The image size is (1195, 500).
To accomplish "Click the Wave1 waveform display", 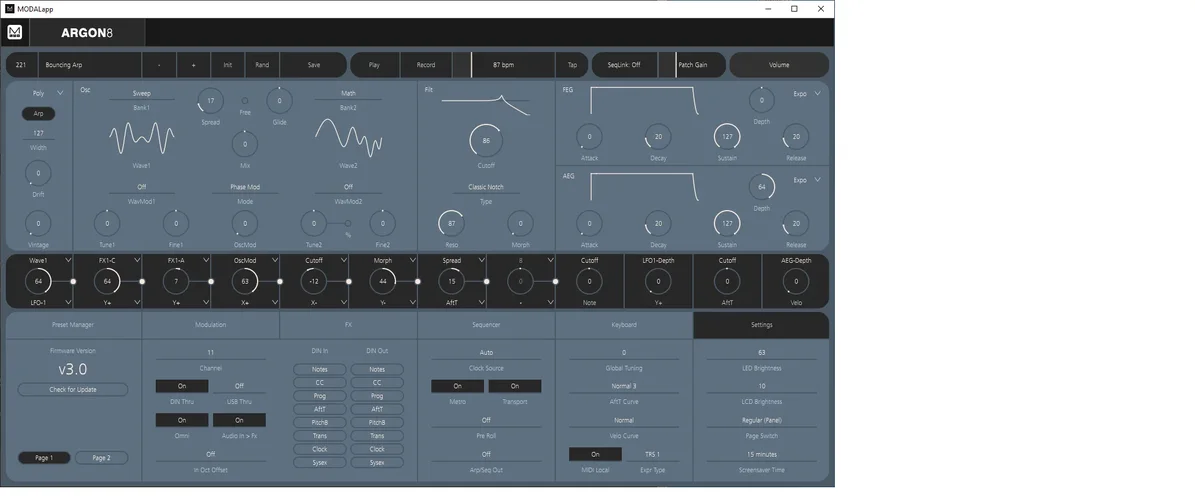I will pyautogui.click(x=141, y=136).
